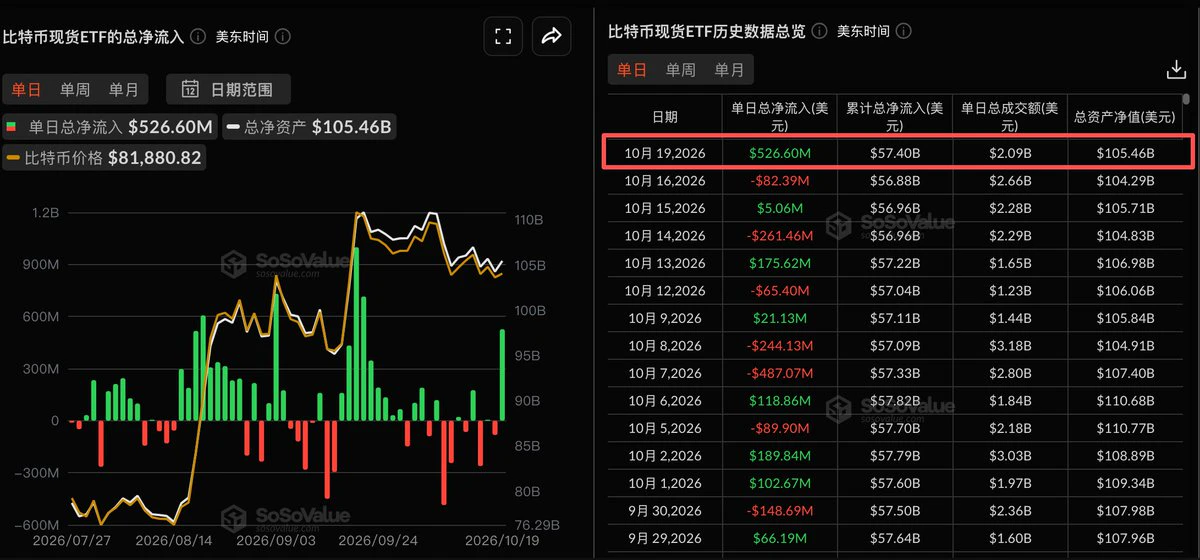Switch table to 单周 view
Screen dimensions: 1200x560
(x=681, y=69)
